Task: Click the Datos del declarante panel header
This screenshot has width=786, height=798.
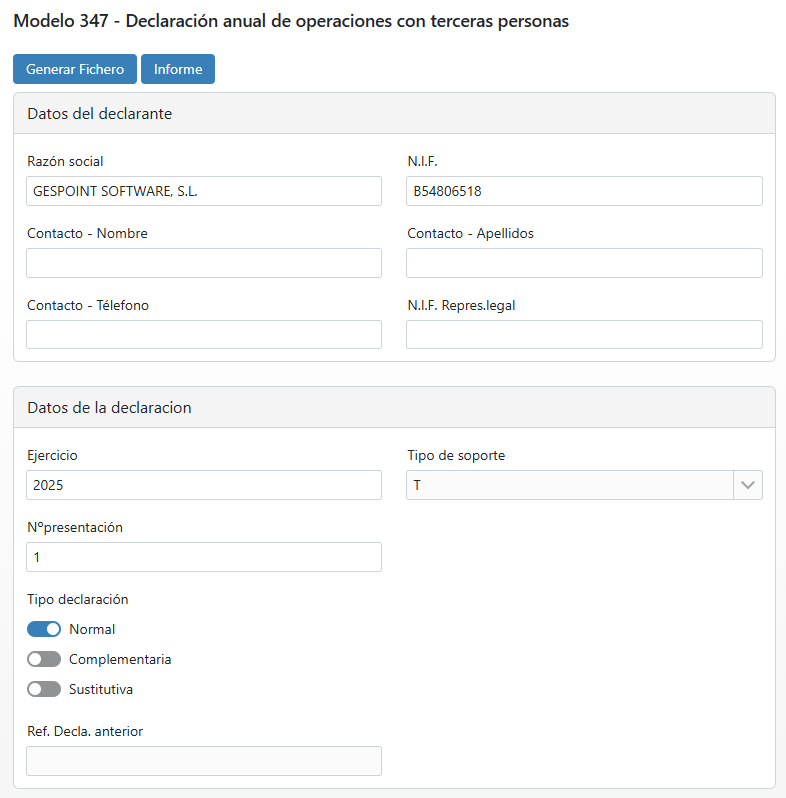Action: tap(394, 113)
